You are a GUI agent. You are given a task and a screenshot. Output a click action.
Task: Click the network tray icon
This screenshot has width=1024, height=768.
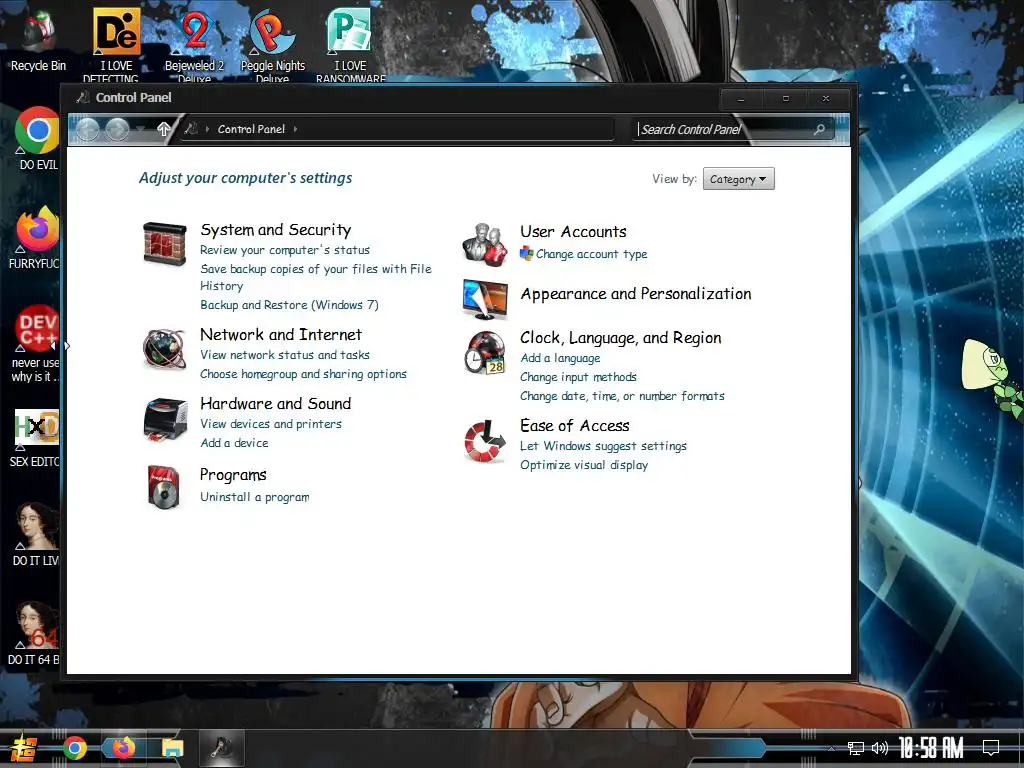tap(855, 748)
